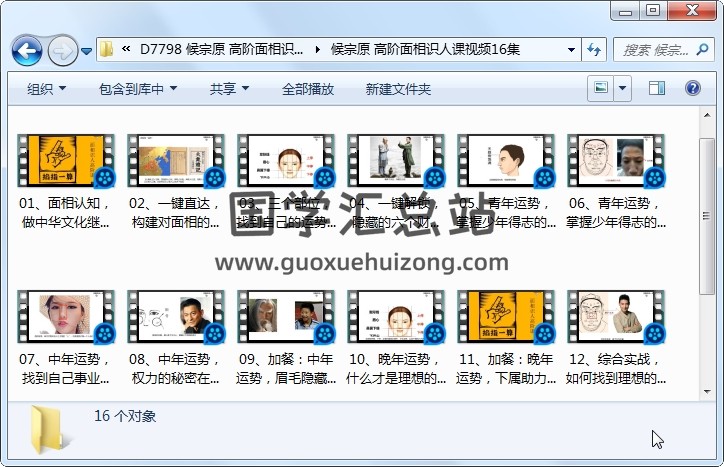The image size is (724, 467).
Task: Expand the view options dropdown arrow
Action: pos(623,89)
